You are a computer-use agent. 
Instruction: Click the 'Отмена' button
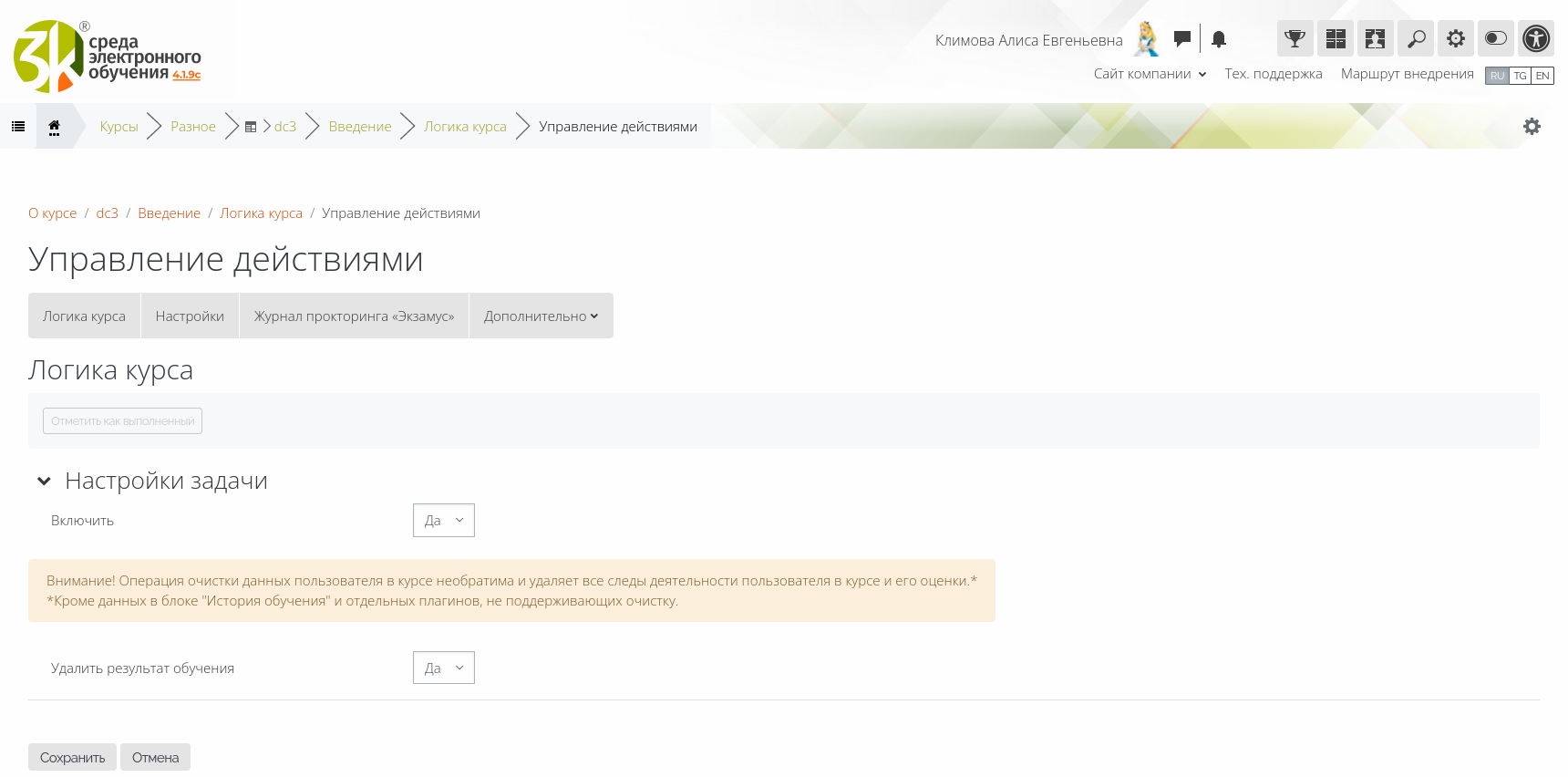[155, 758]
